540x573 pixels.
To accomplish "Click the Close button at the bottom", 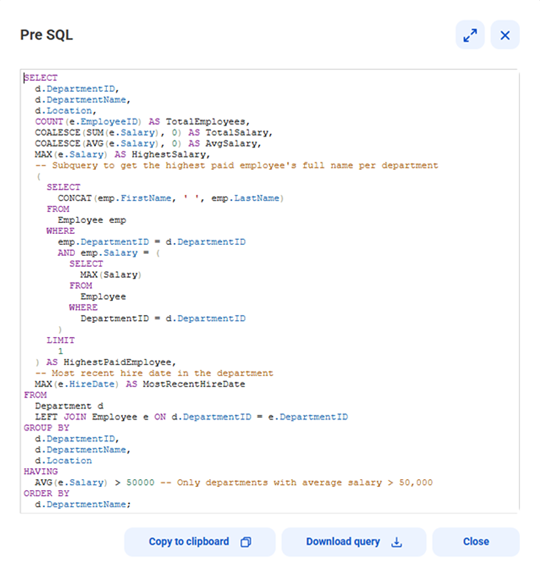I will [x=476, y=542].
